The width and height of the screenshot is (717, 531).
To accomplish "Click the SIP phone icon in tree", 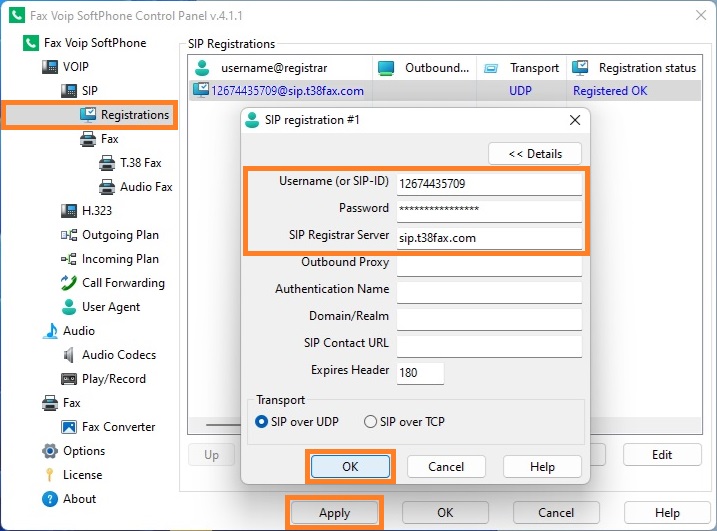I will pos(69,91).
